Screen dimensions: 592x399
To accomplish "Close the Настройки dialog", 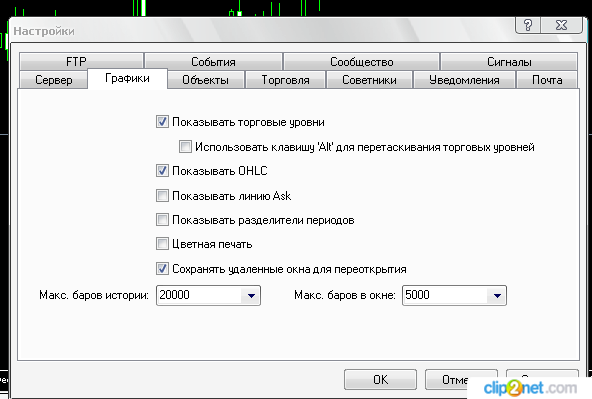I will pyautogui.click(x=561, y=25).
